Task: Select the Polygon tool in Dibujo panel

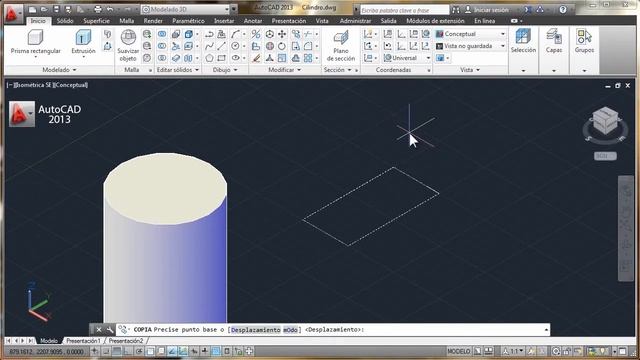Action: pyautogui.click(x=209, y=58)
